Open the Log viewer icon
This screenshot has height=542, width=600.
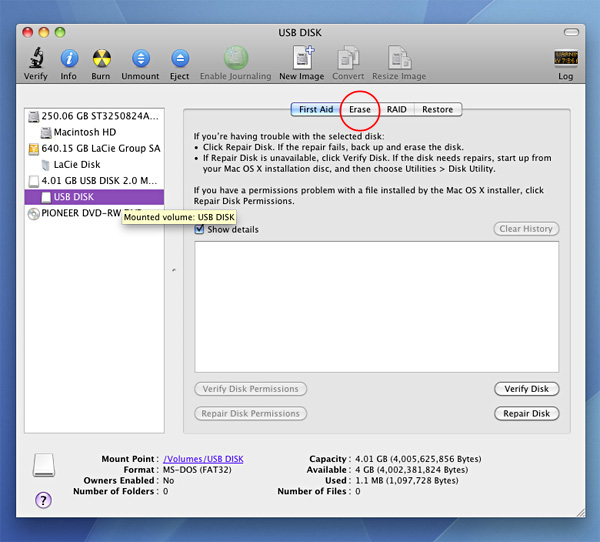[566, 59]
